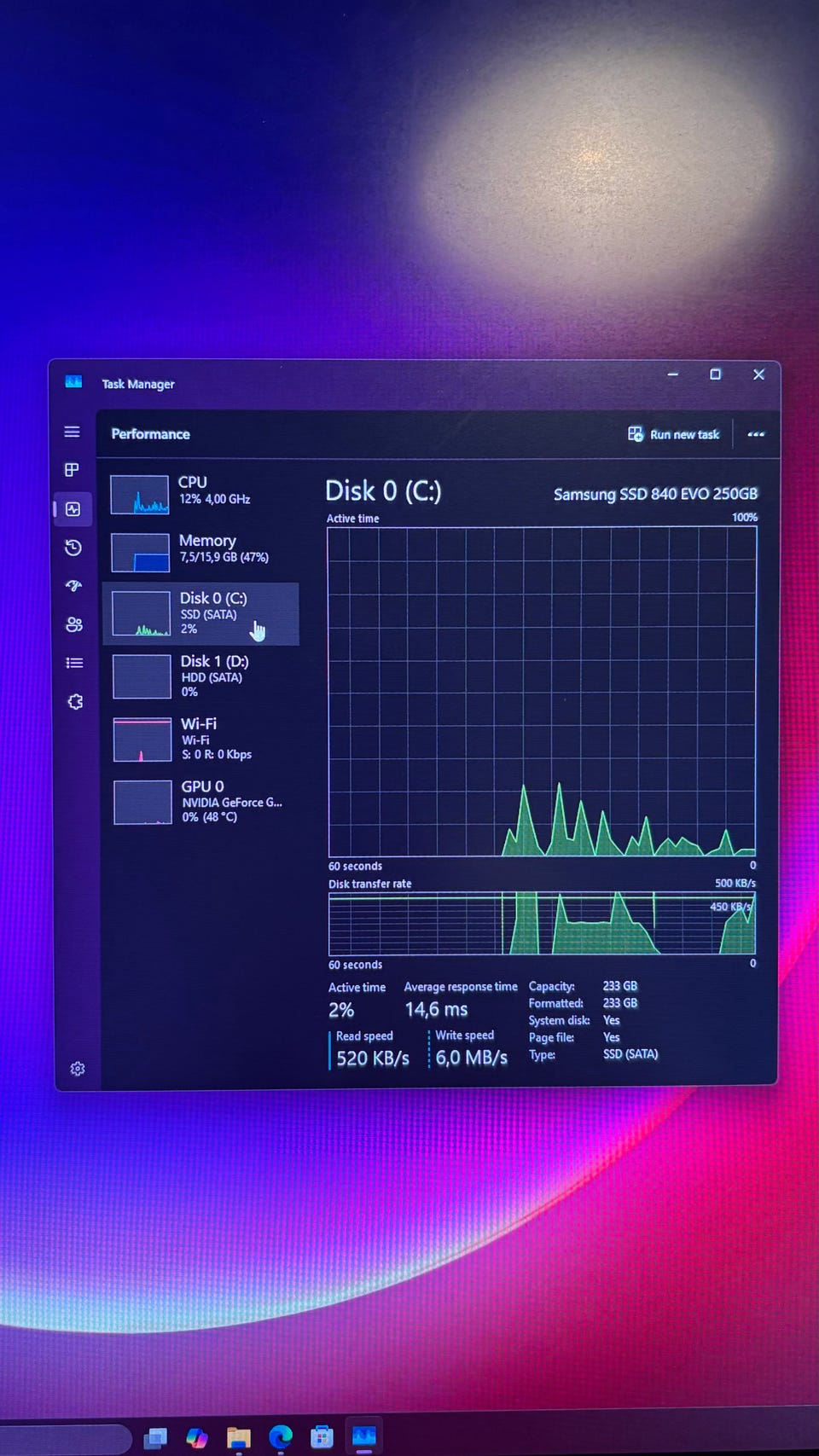Open Task Manager Settings gear icon
The height and width of the screenshot is (1456, 819).
click(78, 1068)
